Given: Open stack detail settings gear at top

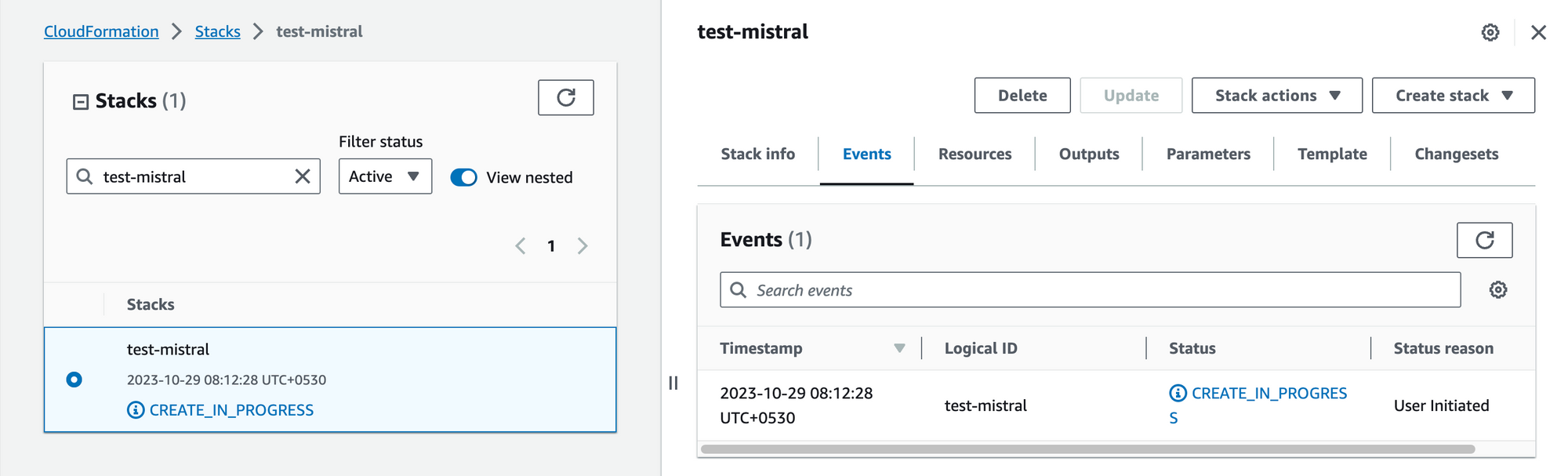Looking at the screenshot, I should tap(1490, 32).
